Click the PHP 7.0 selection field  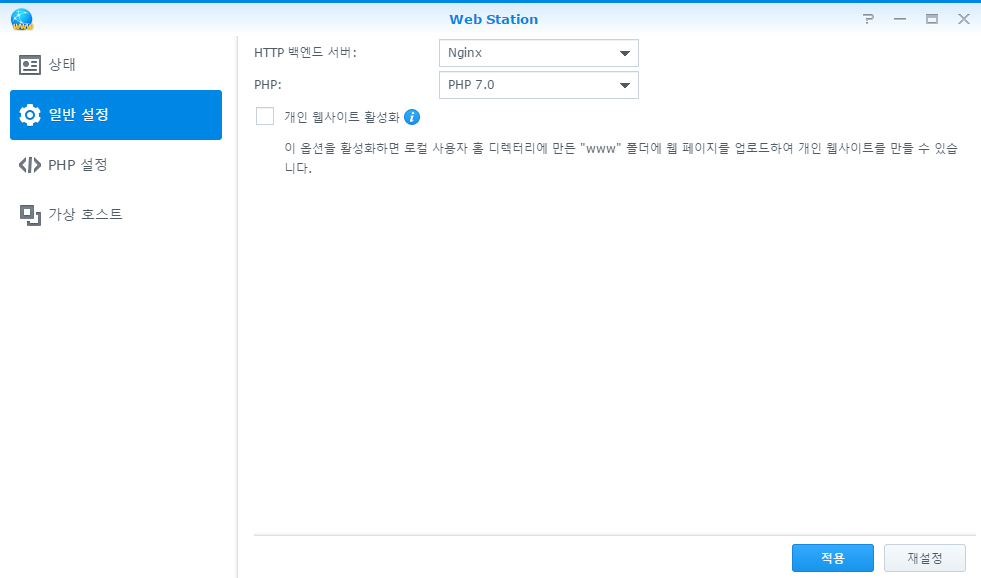click(525, 85)
